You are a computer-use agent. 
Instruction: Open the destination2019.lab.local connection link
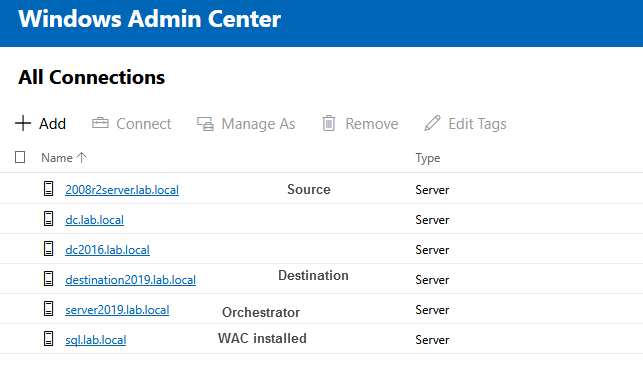pyautogui.click(x=130, y=280)
